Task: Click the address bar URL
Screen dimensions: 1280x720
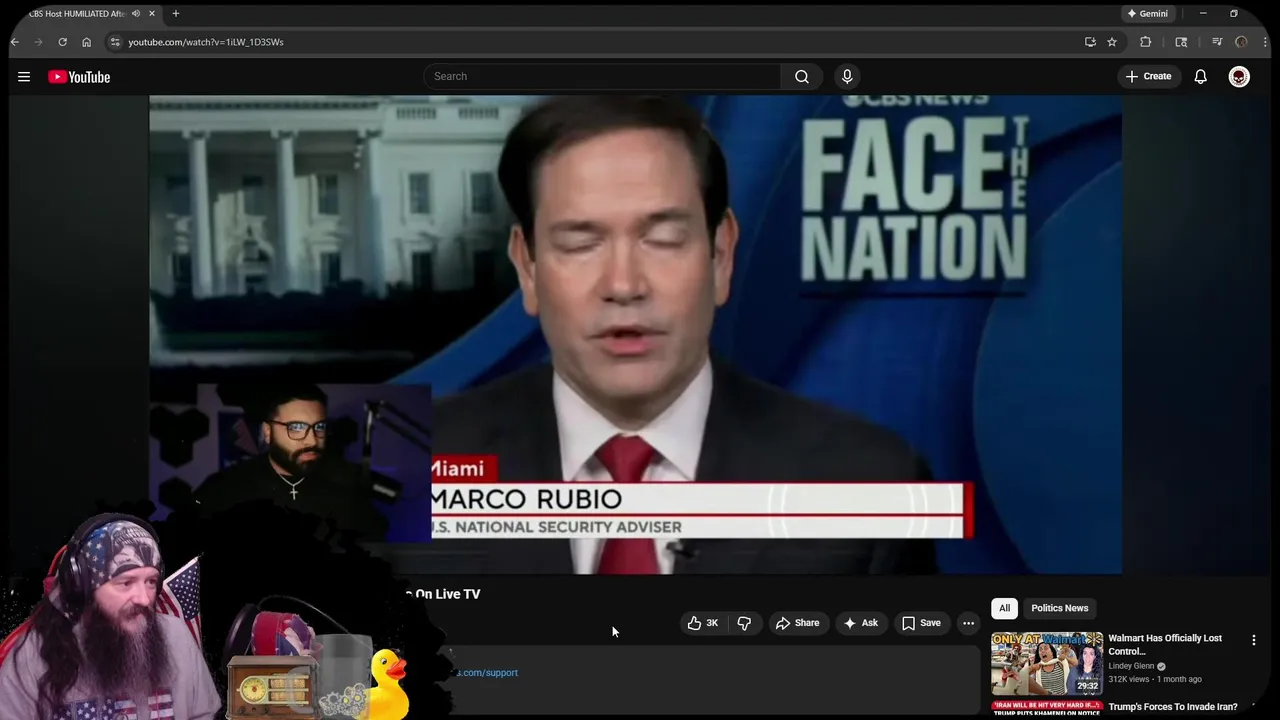Action: coord(206,42)
